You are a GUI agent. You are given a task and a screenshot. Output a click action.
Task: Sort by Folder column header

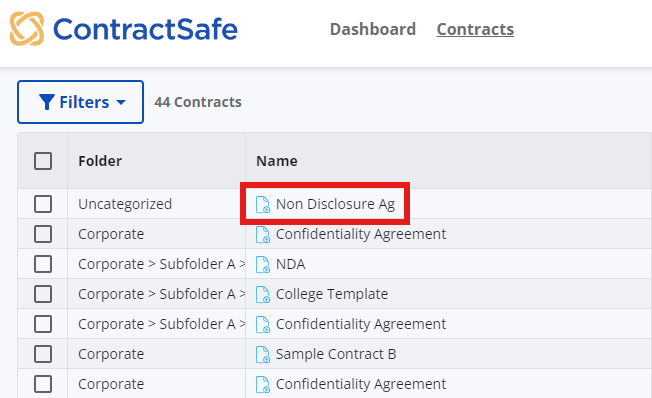pyautogui.click(x=100, y=161)
